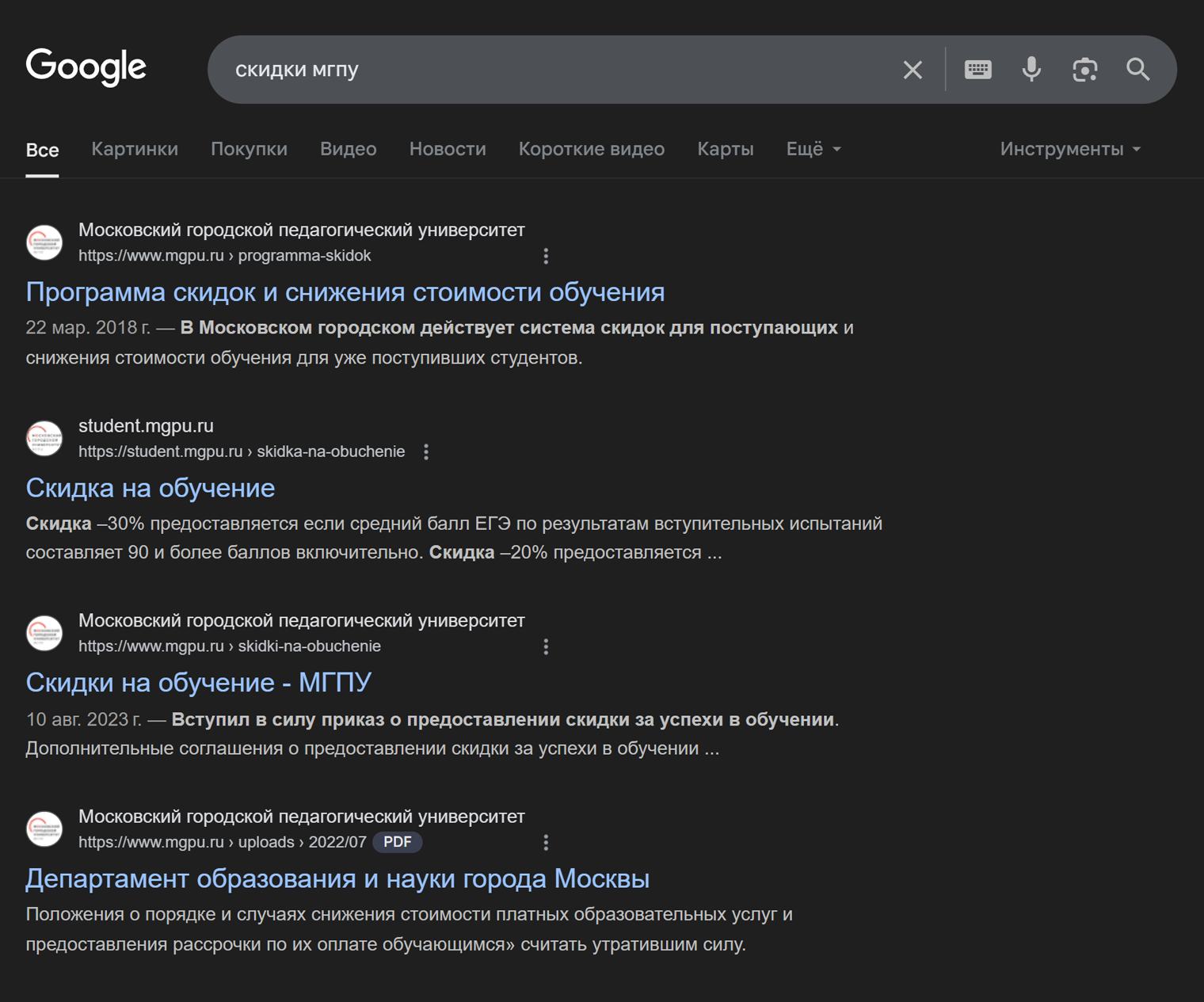
Task: Expand the Инструменты dropdown
Action: click(x=1070, y=149)
